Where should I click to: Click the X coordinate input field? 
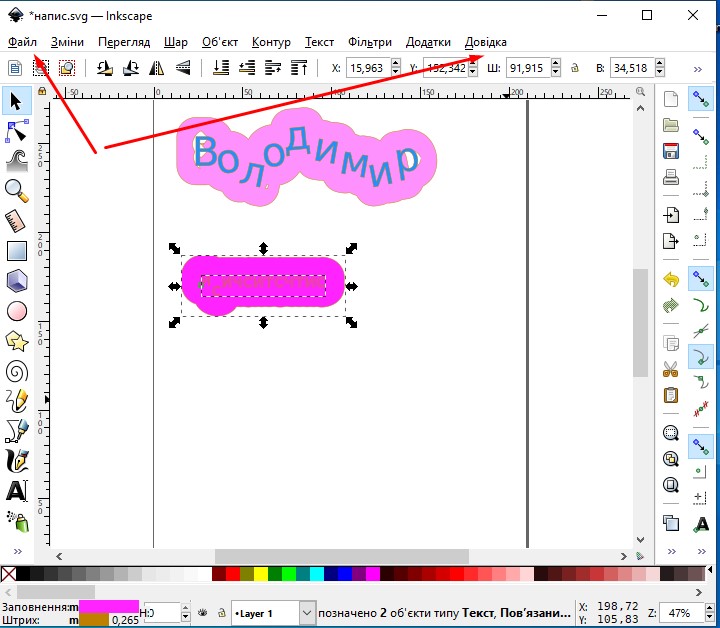tap(368, 68)
